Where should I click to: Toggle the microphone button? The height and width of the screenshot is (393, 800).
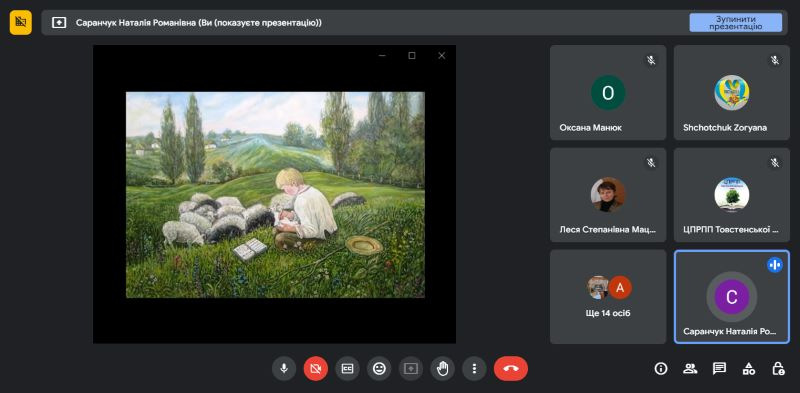click(x=284, y=369)
